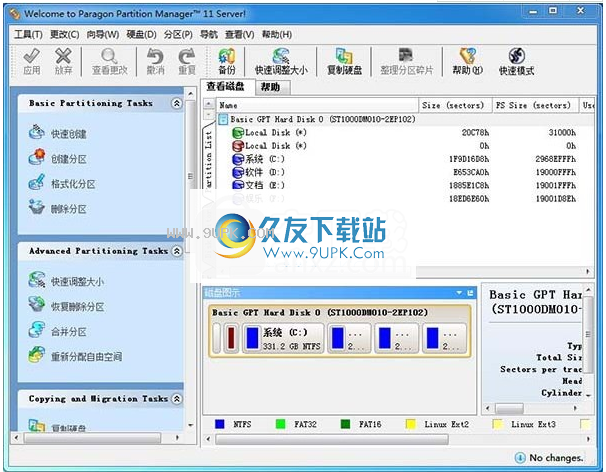
Task: Click 删除分区 task in sidebar
Action: tap(69, 209)
